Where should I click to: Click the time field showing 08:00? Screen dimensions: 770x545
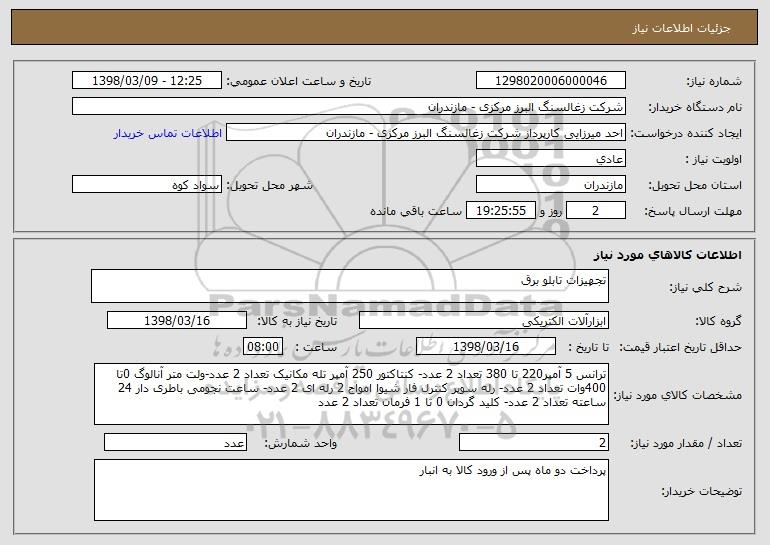[263, 347]
